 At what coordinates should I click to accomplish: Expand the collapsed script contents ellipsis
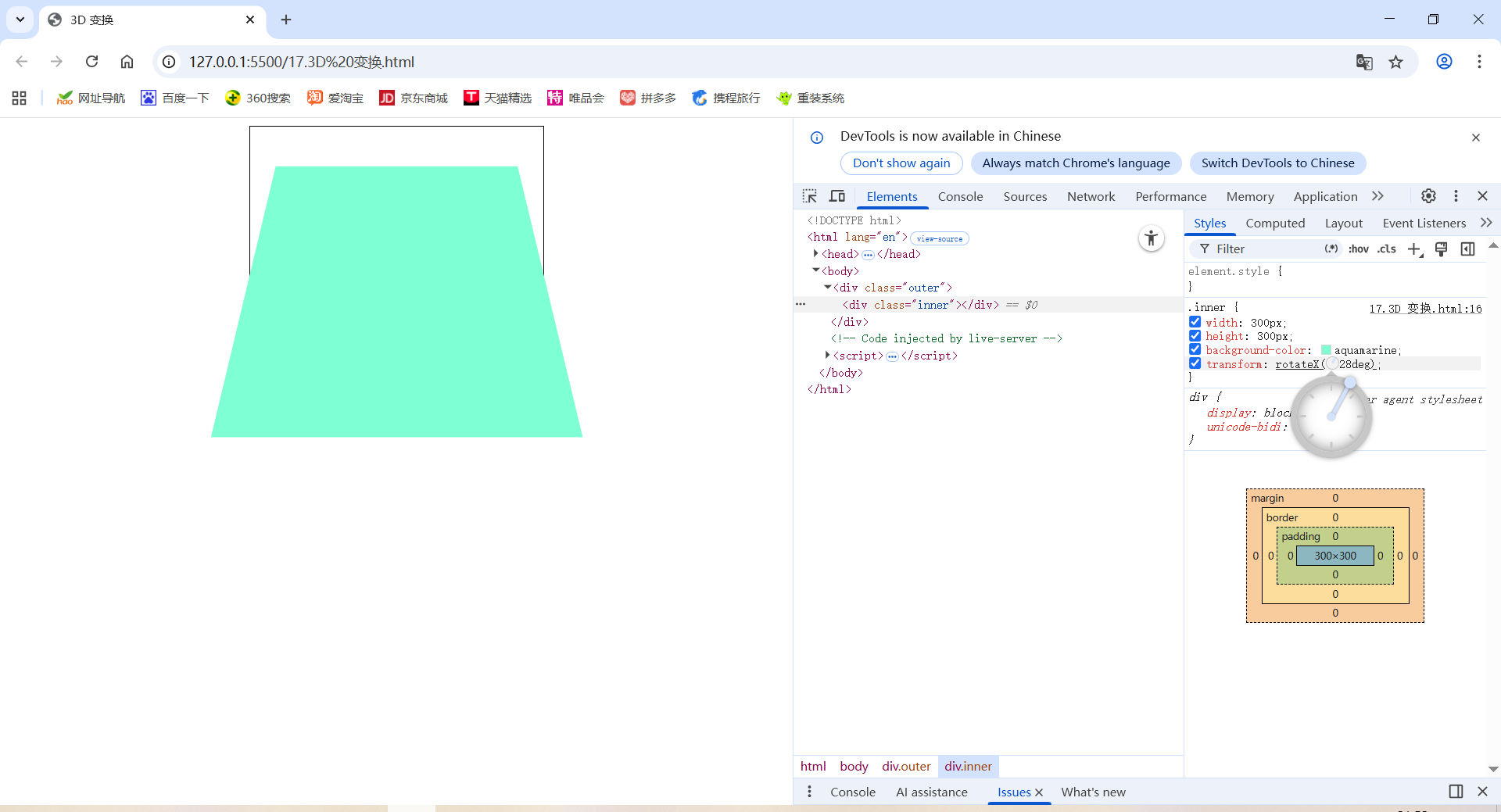892,356
